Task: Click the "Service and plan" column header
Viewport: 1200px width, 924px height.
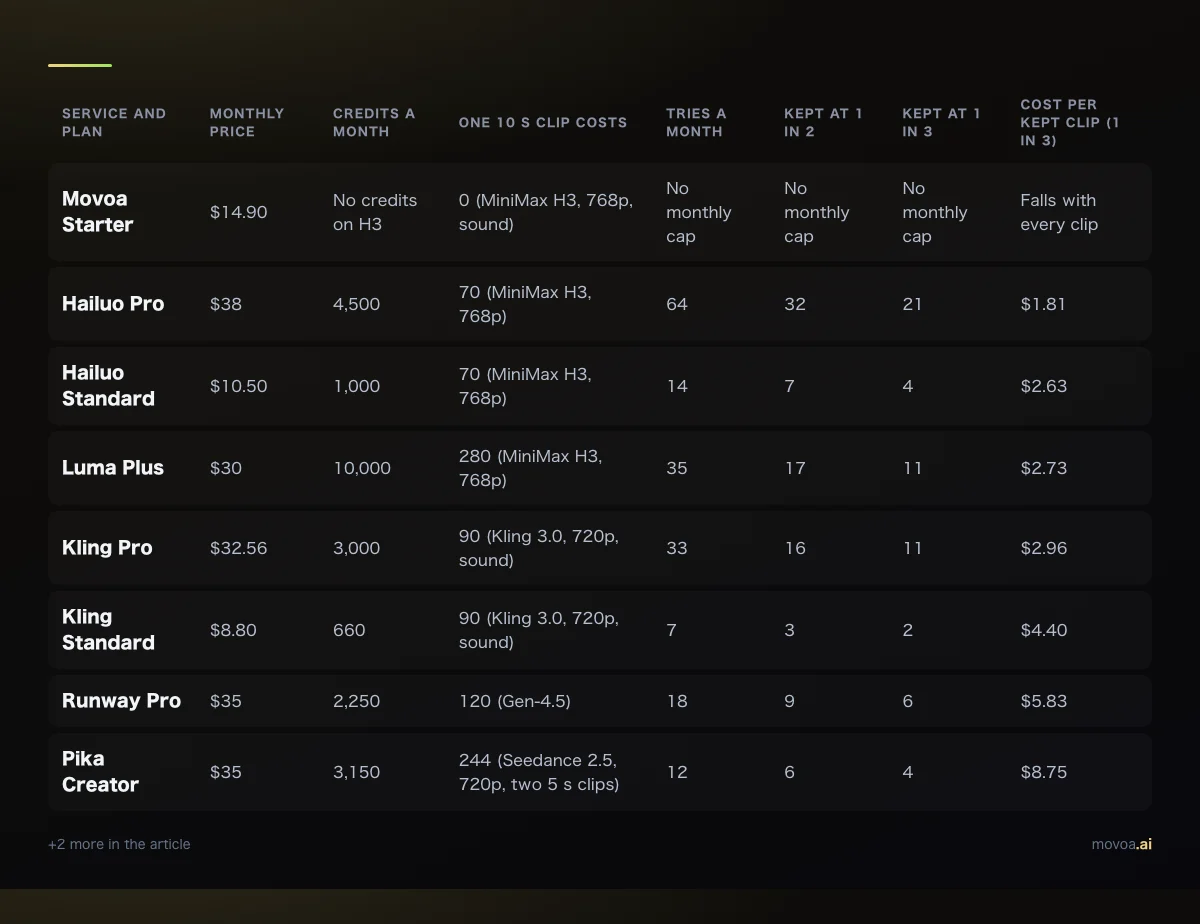Action: pos(114,122)
